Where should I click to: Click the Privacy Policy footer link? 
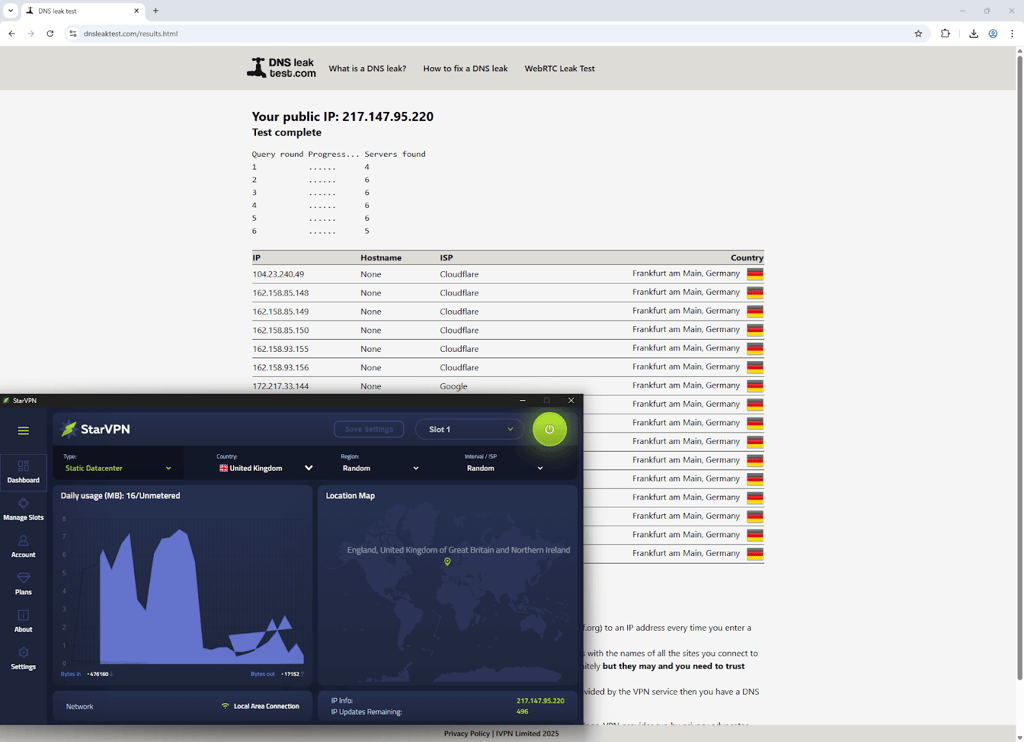pos(467,734)
